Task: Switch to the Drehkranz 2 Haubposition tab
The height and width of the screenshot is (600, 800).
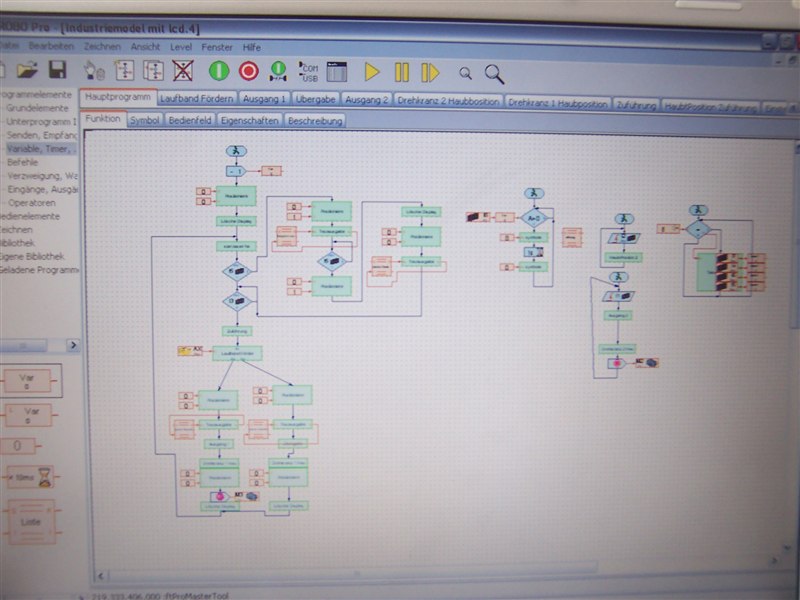Action: tap(448, 101)
